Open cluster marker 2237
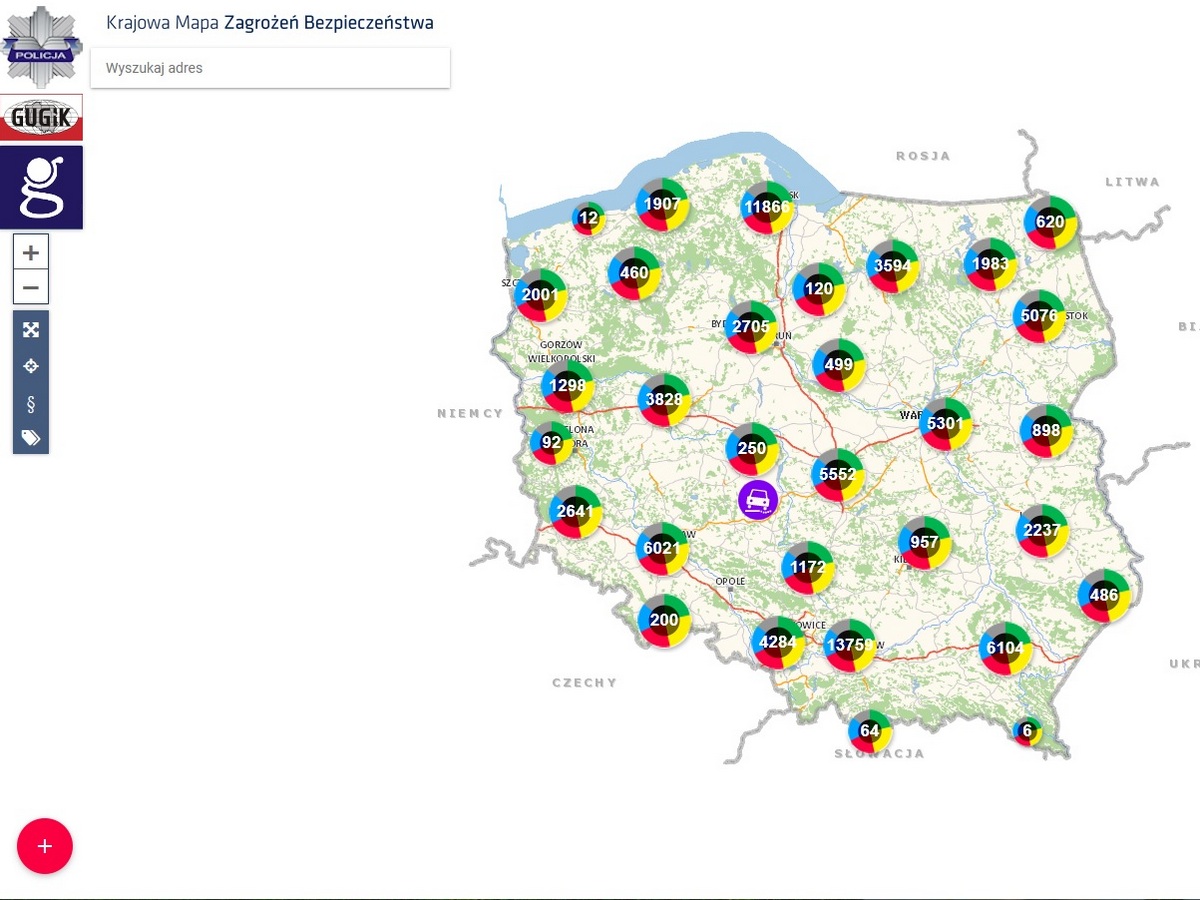The image size is (1200, 900). pos(1042,531)
